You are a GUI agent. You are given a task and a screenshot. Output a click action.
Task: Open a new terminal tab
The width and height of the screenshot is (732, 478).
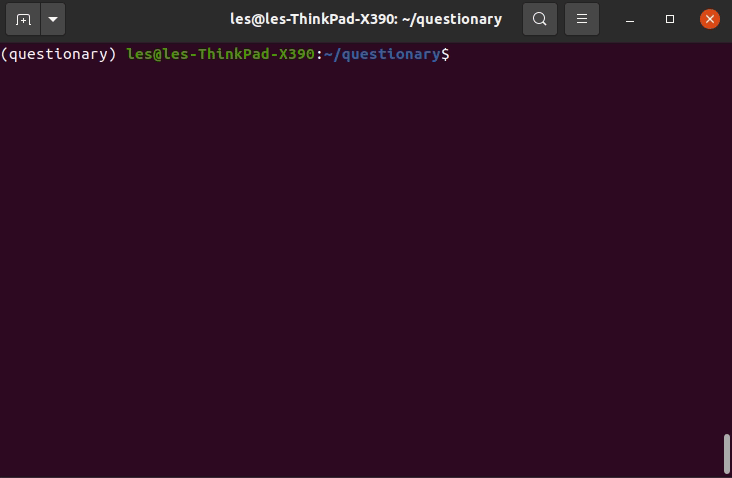[23, 19]
